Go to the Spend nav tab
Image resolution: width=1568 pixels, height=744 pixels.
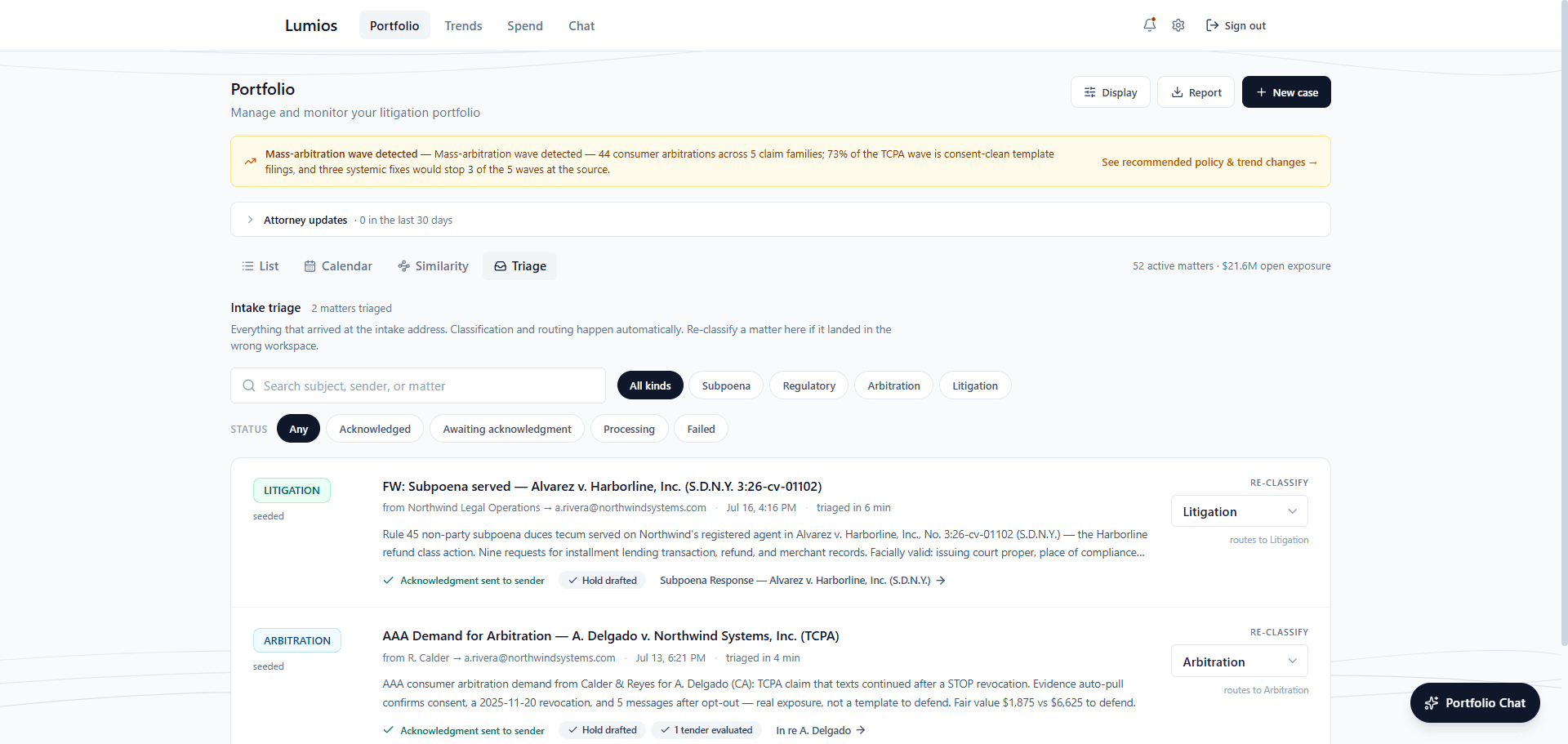(x=525, y=25)
